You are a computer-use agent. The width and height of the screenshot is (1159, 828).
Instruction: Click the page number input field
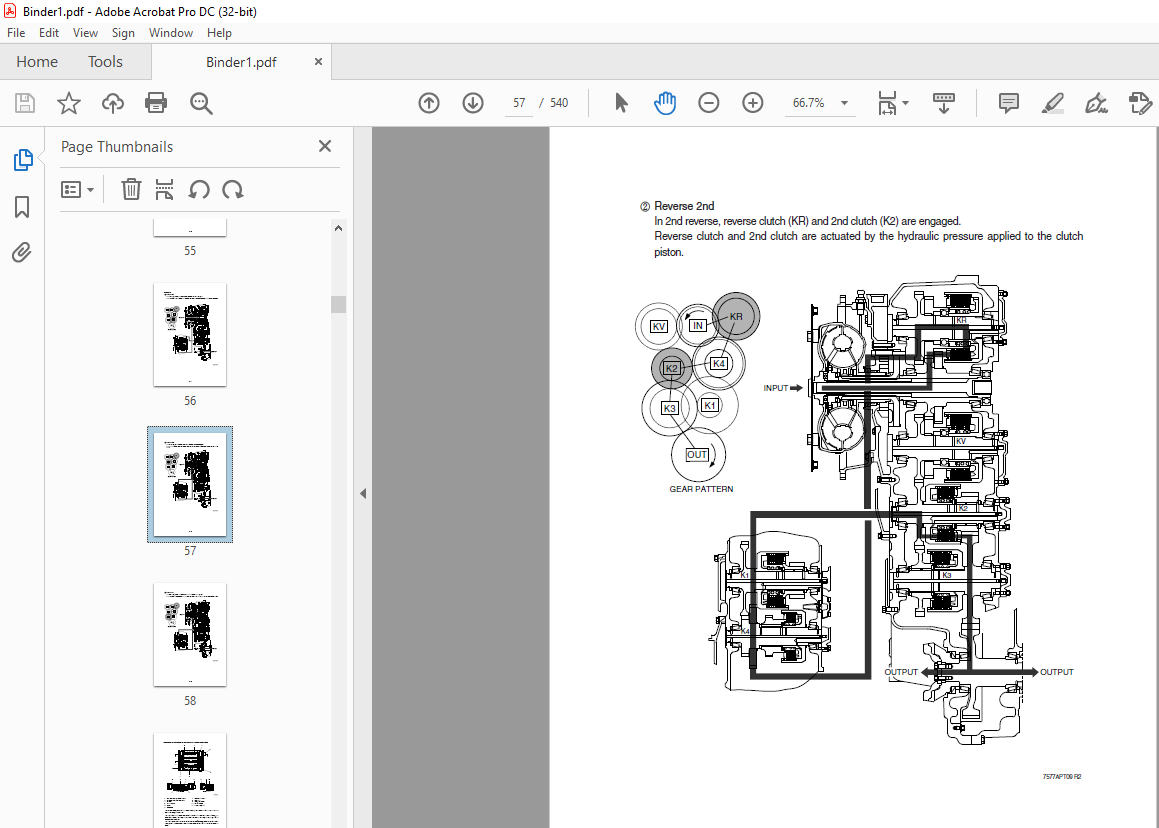[x=519, y=103]
